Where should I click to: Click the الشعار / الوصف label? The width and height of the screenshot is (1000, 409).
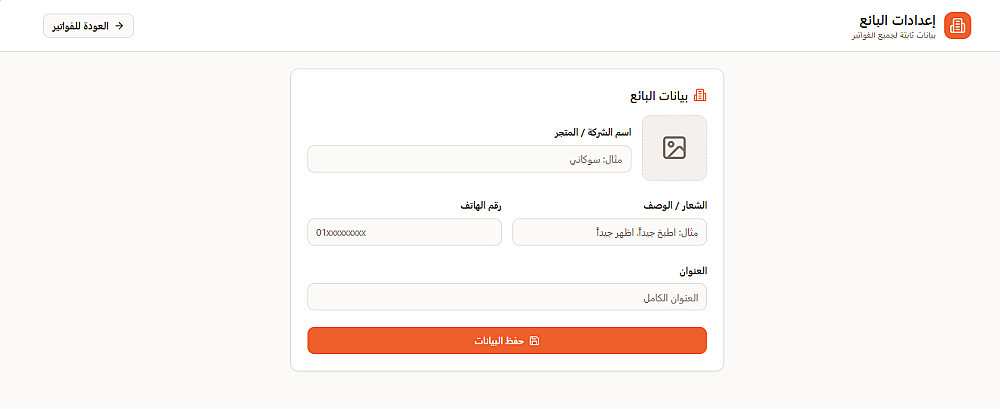[675, 205]
